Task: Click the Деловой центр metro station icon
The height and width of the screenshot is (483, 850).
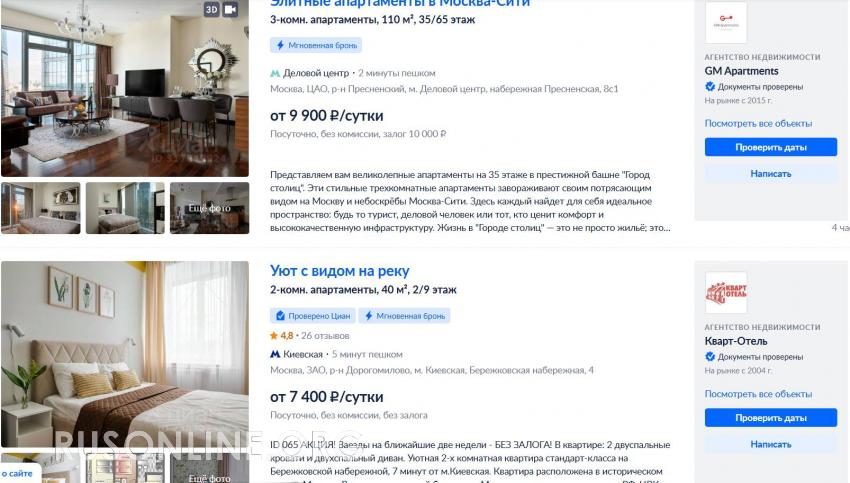Action: tap(275, 73)
